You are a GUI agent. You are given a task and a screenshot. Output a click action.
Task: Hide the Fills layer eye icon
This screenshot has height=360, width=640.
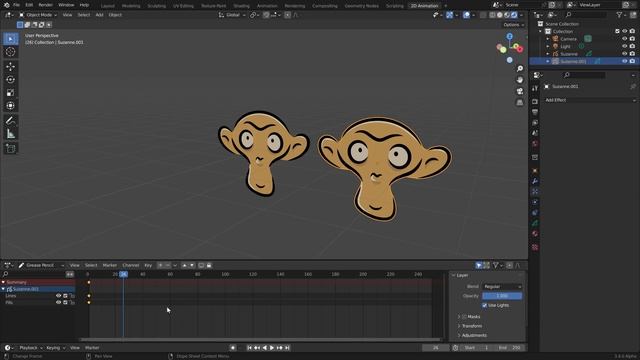(x=58, y=302)
